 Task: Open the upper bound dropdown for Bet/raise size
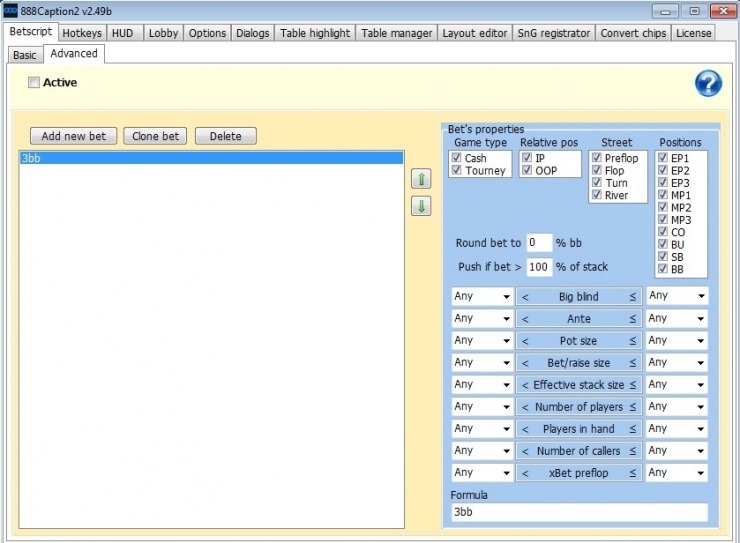pos(677,362)
